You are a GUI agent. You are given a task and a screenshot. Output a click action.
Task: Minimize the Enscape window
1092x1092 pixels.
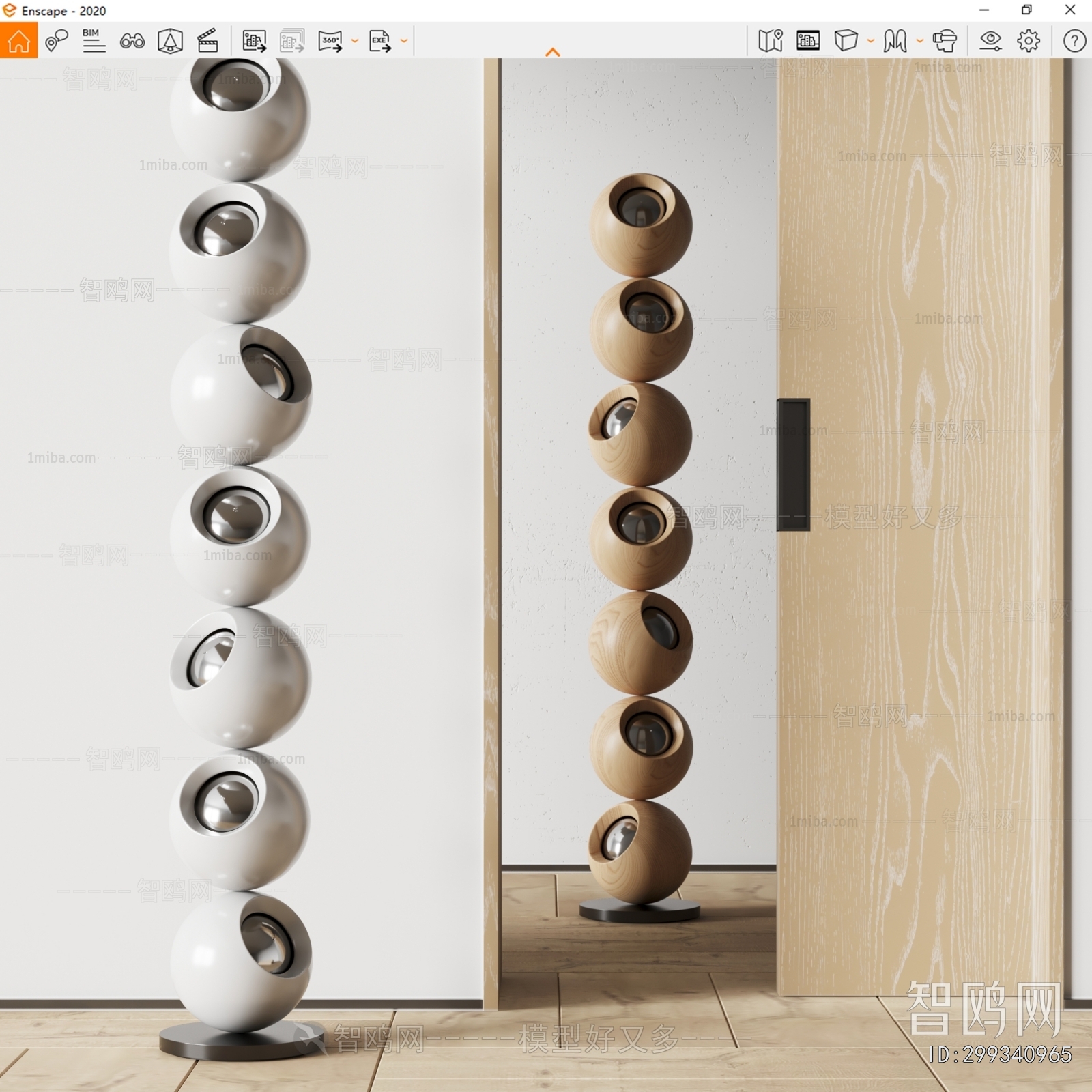[x=984, y=10]
